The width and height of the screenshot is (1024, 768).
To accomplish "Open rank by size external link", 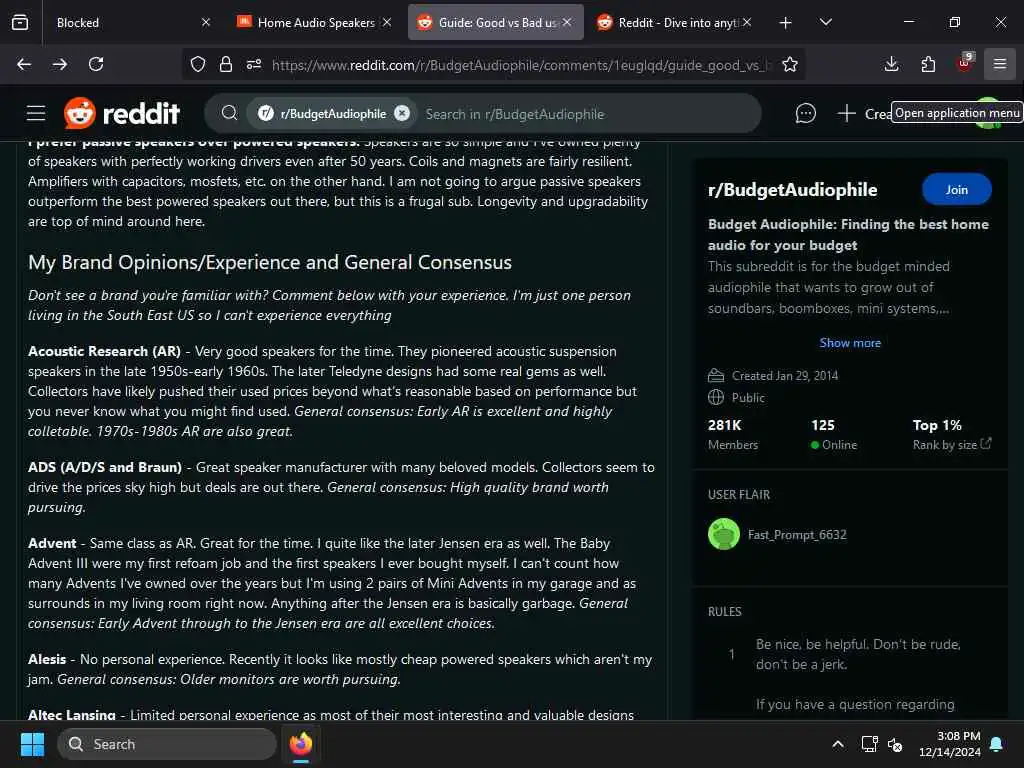I will tap(952, 445).
